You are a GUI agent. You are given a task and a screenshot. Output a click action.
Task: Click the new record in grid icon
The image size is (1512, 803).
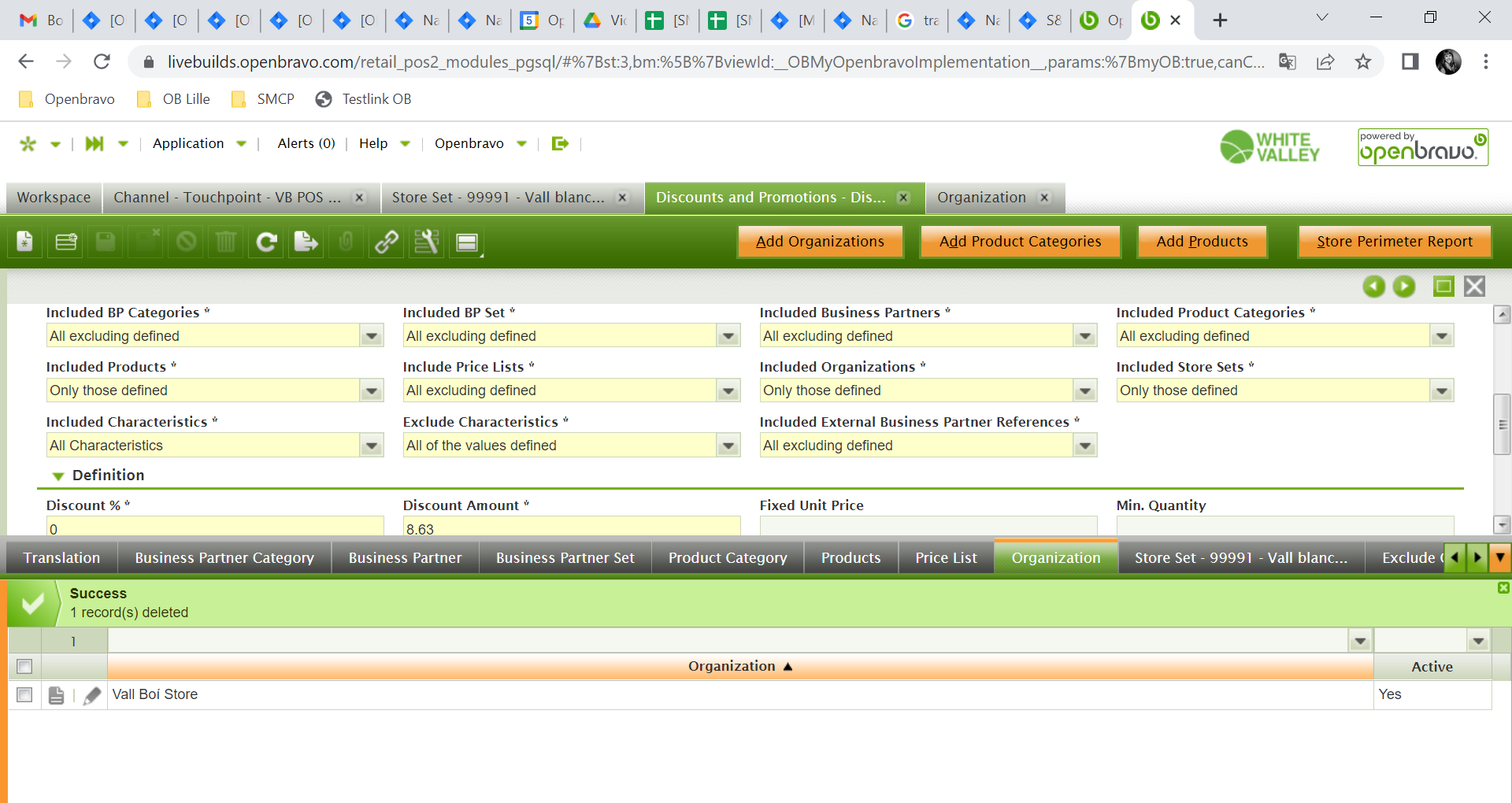coord(66,242)
